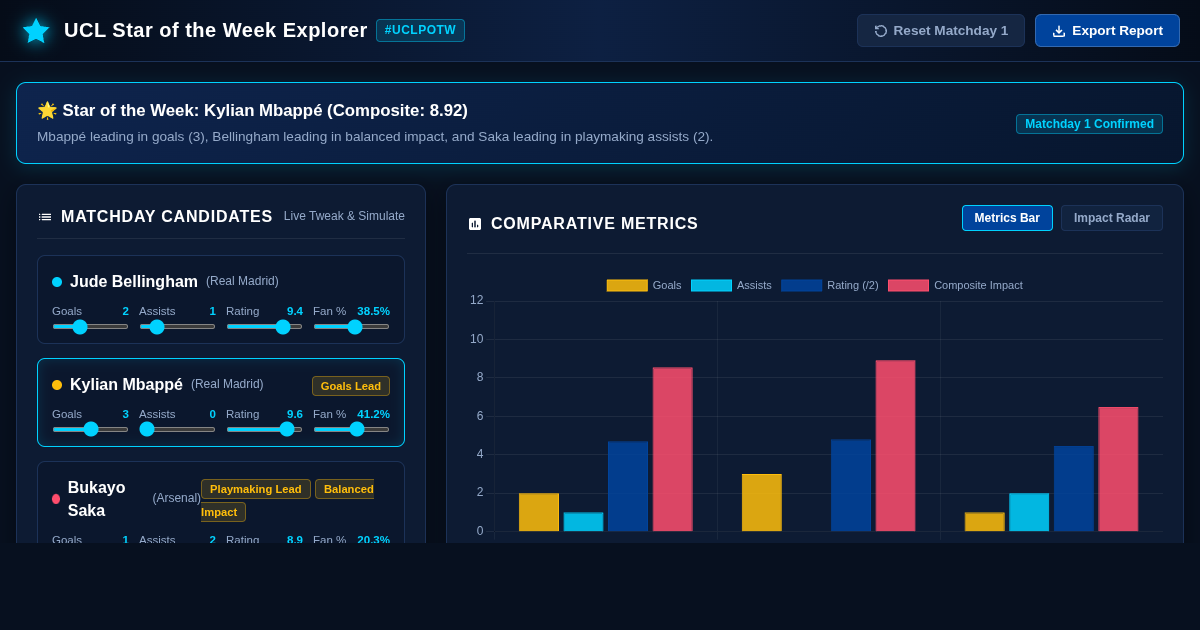Click Bellingham's 38.5% fan value
The image size is (1200, 630).
point(373,311)
